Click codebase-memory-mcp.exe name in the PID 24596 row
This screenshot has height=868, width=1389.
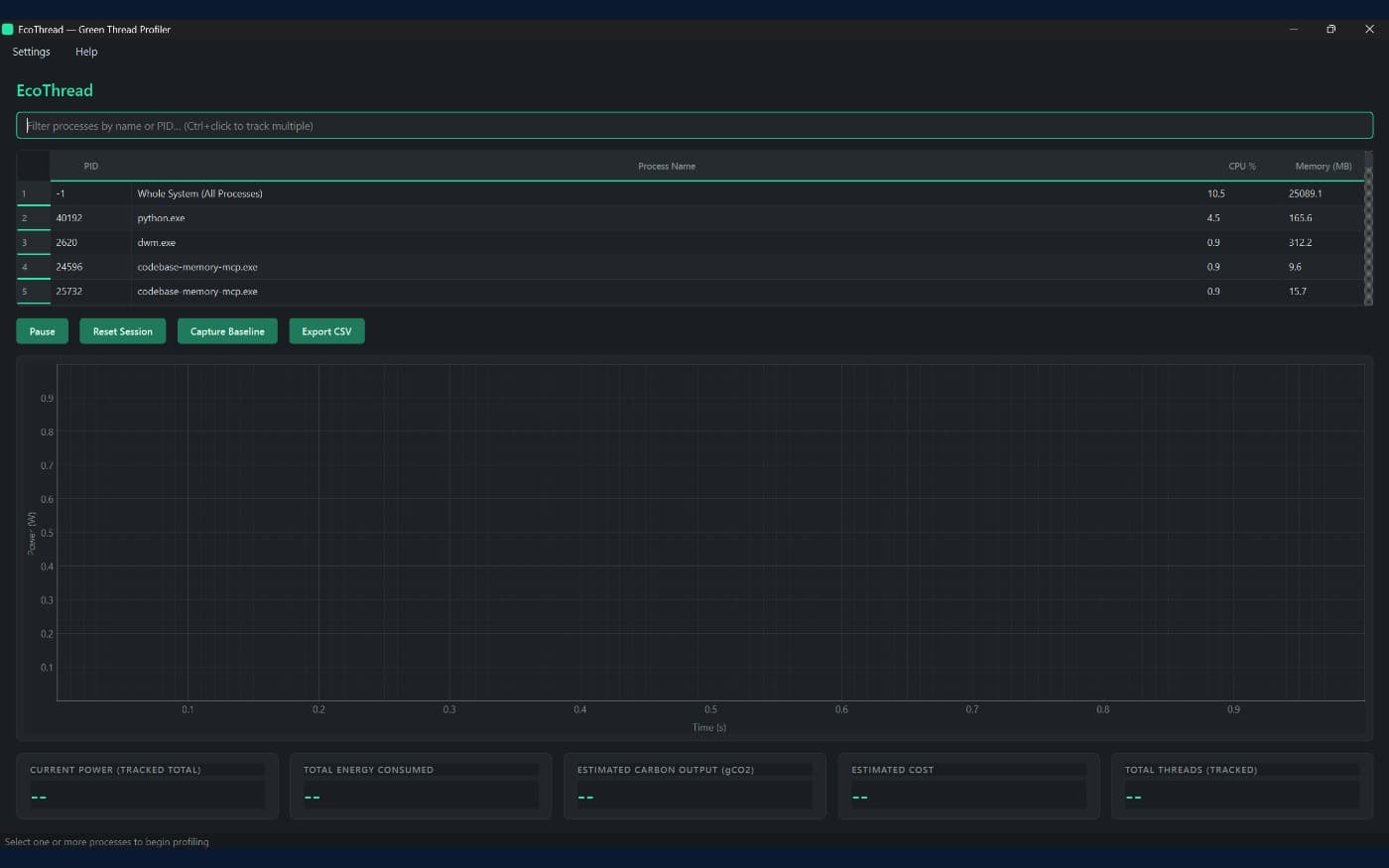click(197, 267)
